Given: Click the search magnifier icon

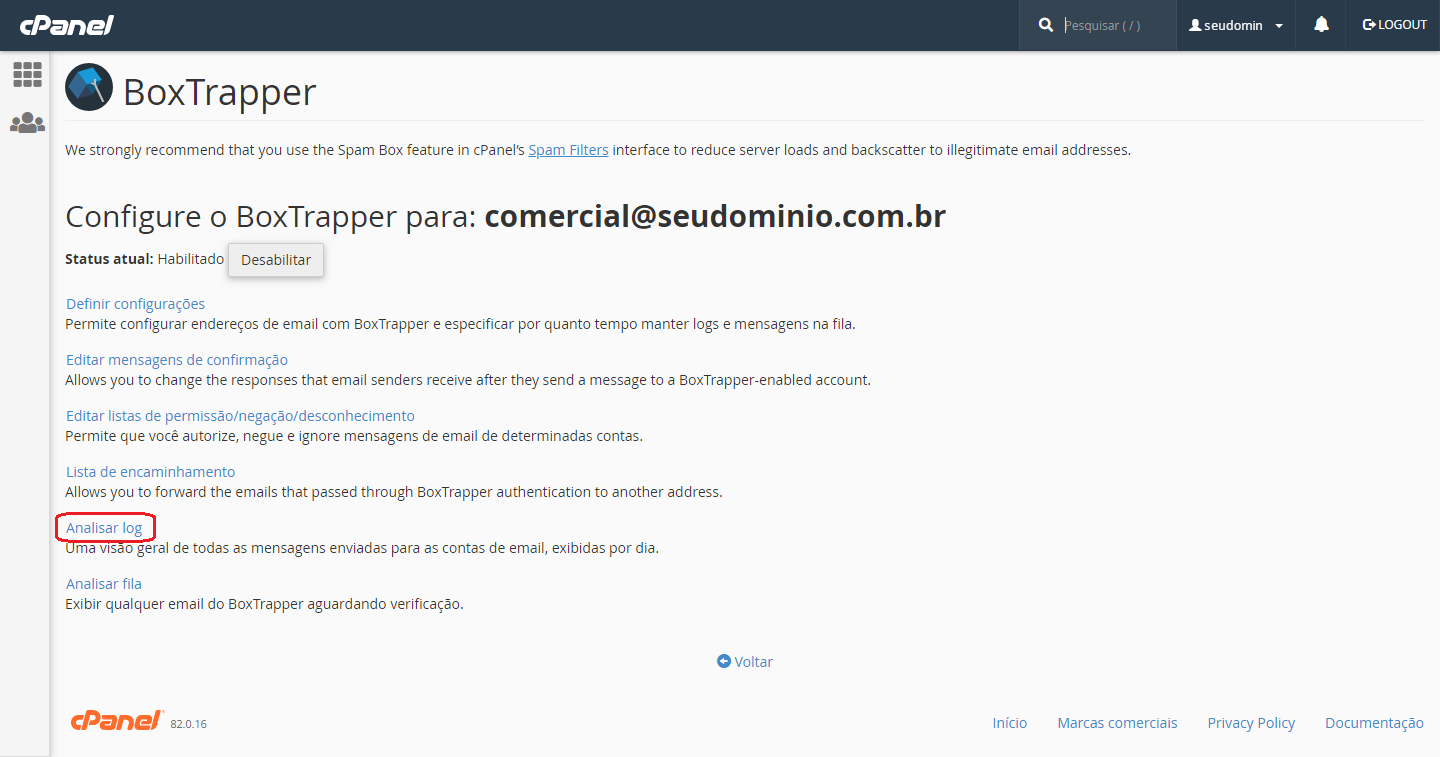Looking at the screenshot, I should click(x=1046, y=25).
